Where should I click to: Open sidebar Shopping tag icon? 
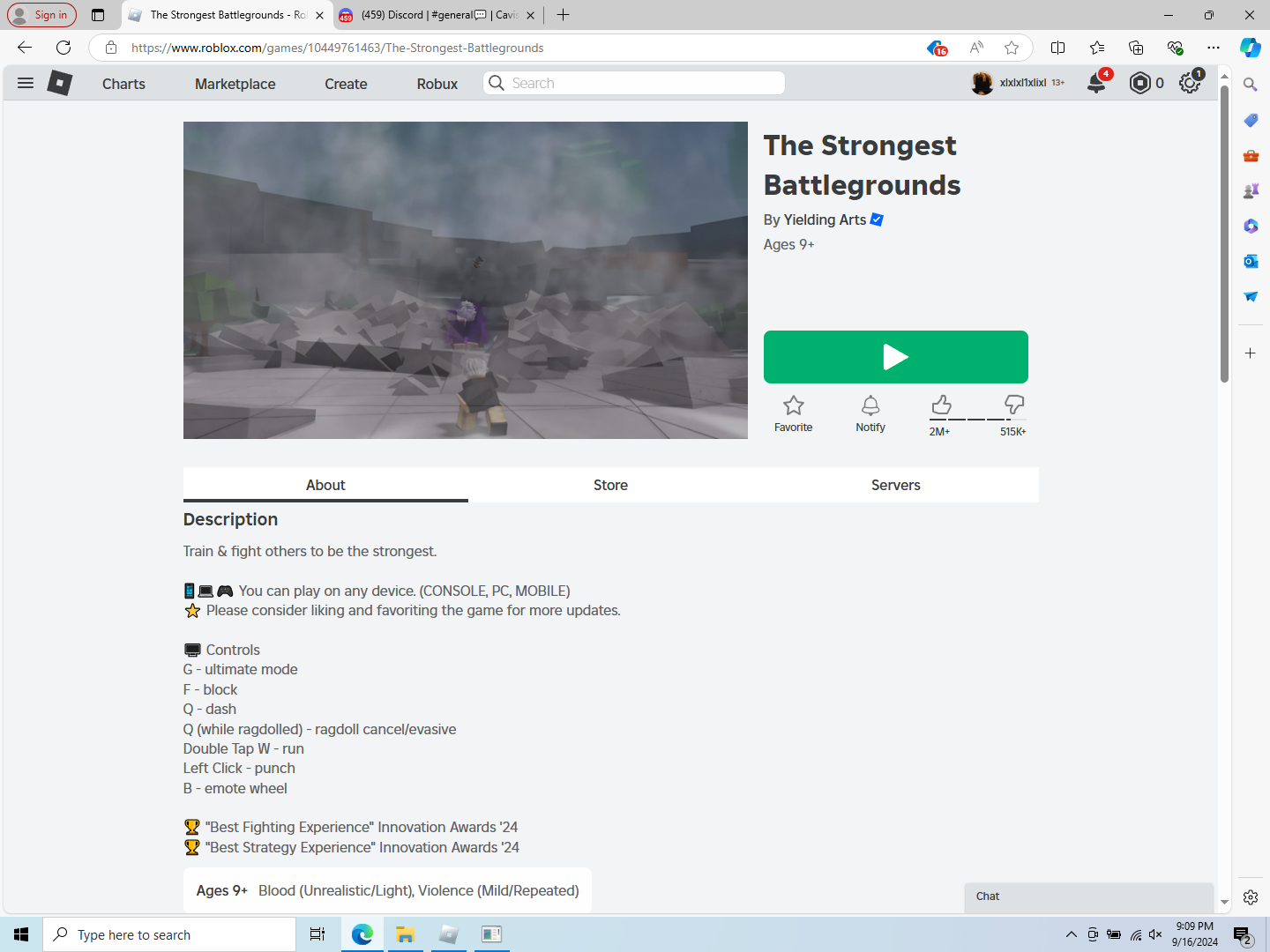1251,120
